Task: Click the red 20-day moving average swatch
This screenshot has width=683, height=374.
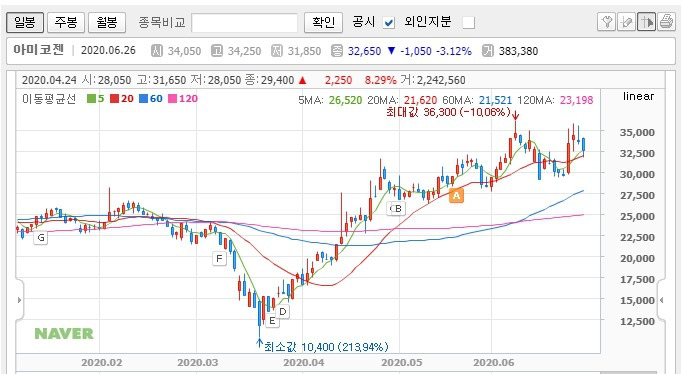Action: (115, 99)
